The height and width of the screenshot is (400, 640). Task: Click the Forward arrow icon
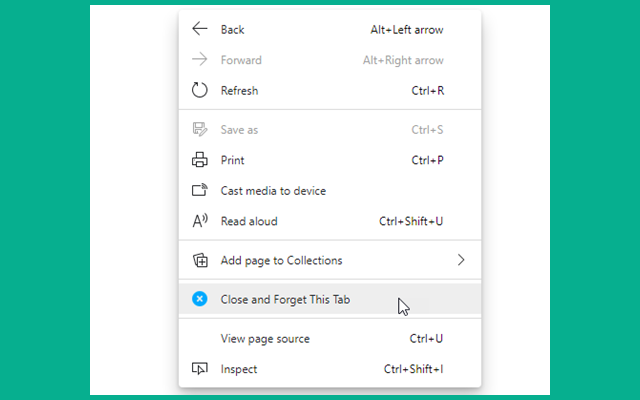[200, 60]
